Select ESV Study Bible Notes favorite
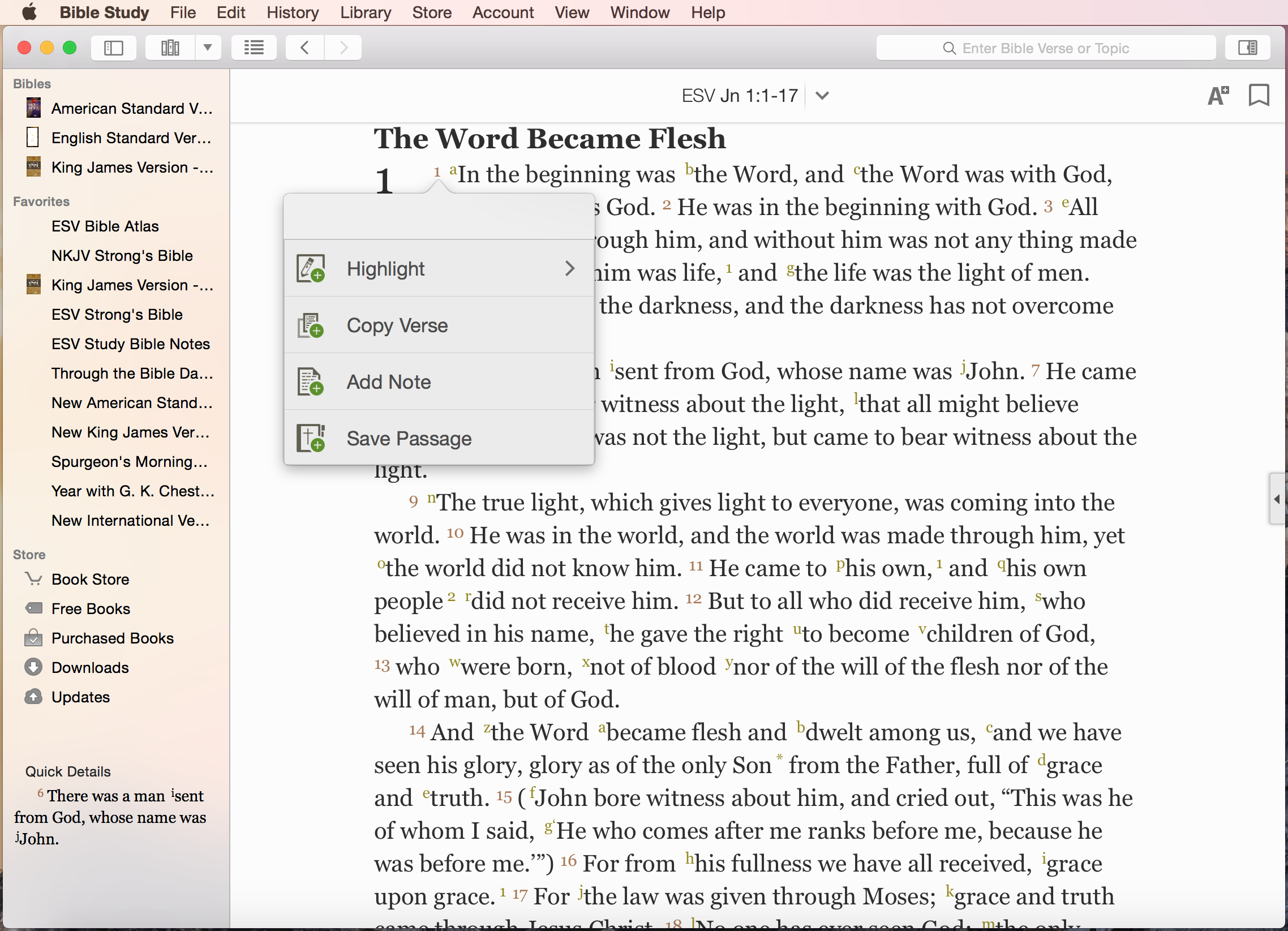 tap(130, 344)
